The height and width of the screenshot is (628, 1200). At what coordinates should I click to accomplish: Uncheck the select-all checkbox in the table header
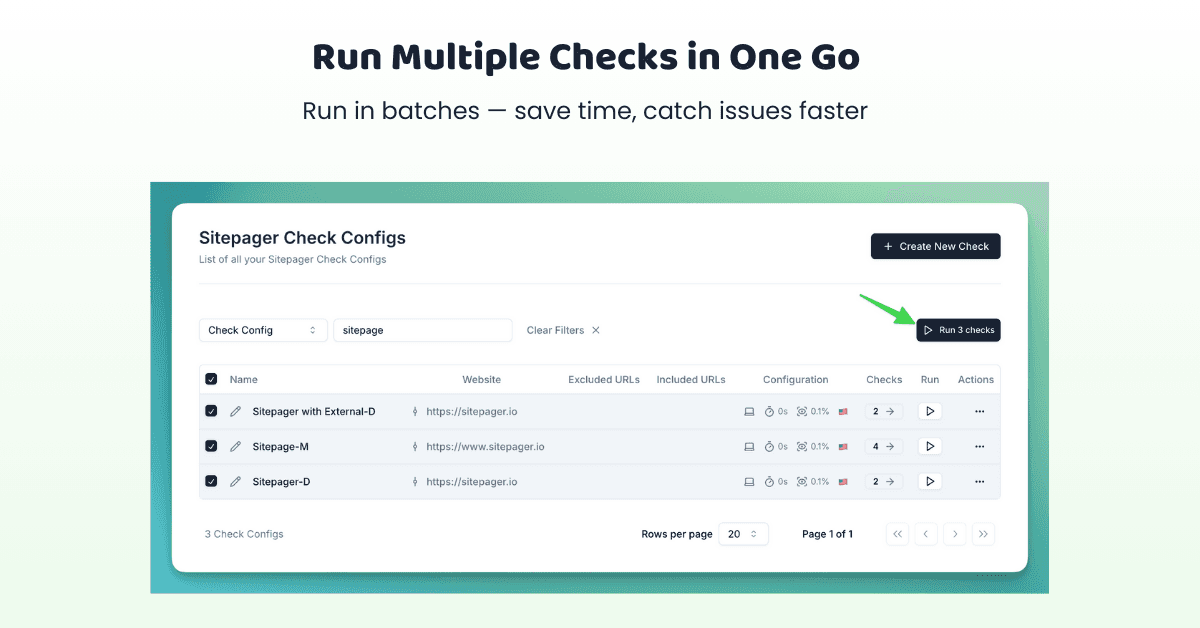click(211, 379)
